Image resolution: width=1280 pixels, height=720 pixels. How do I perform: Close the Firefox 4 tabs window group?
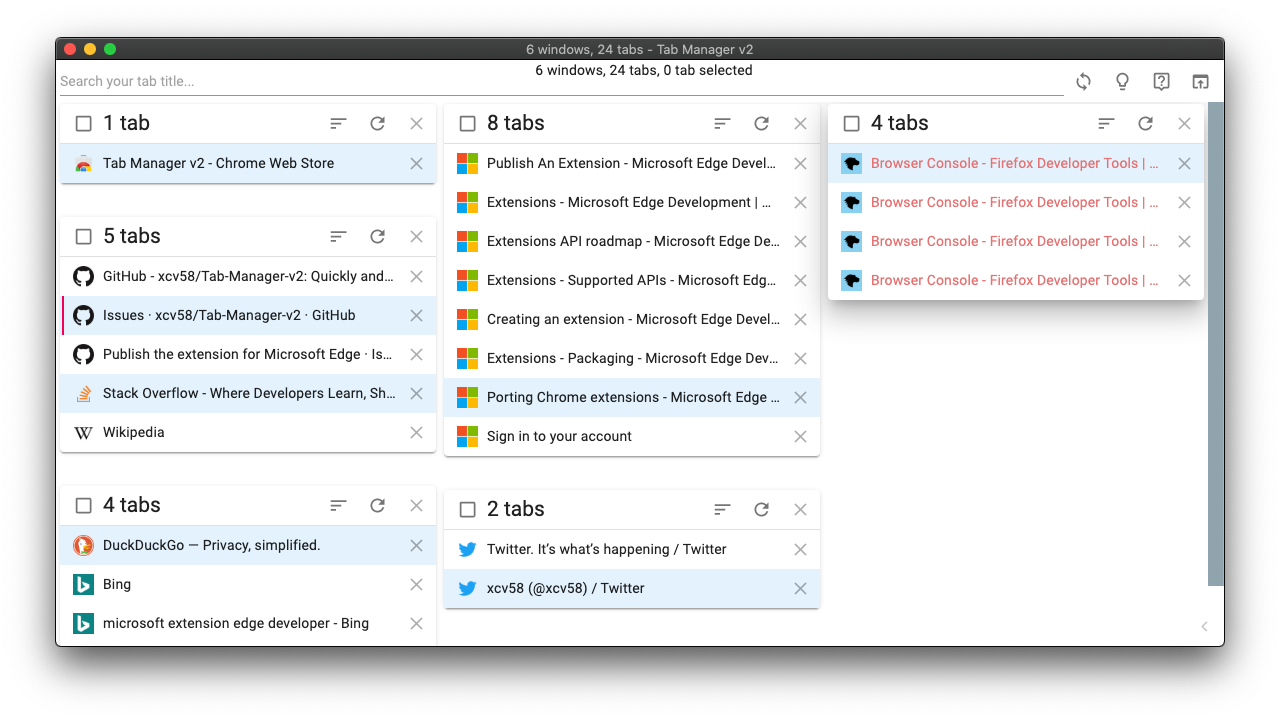[1185, 124]
